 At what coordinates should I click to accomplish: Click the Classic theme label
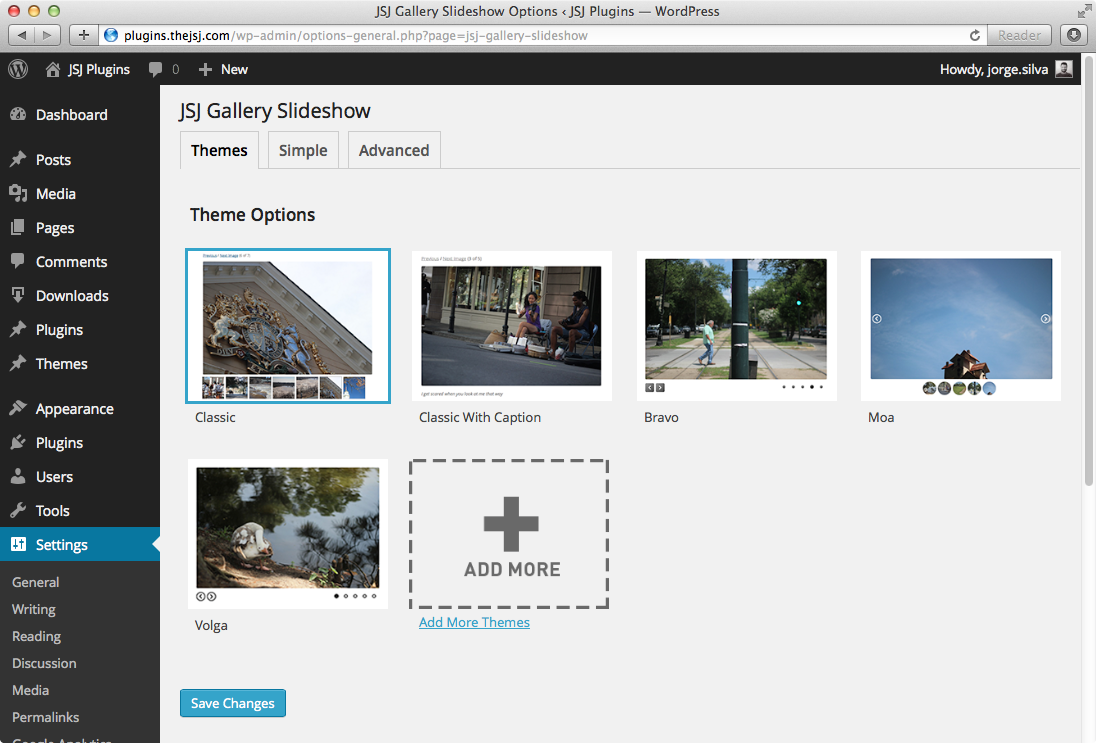tap(215, 417)
